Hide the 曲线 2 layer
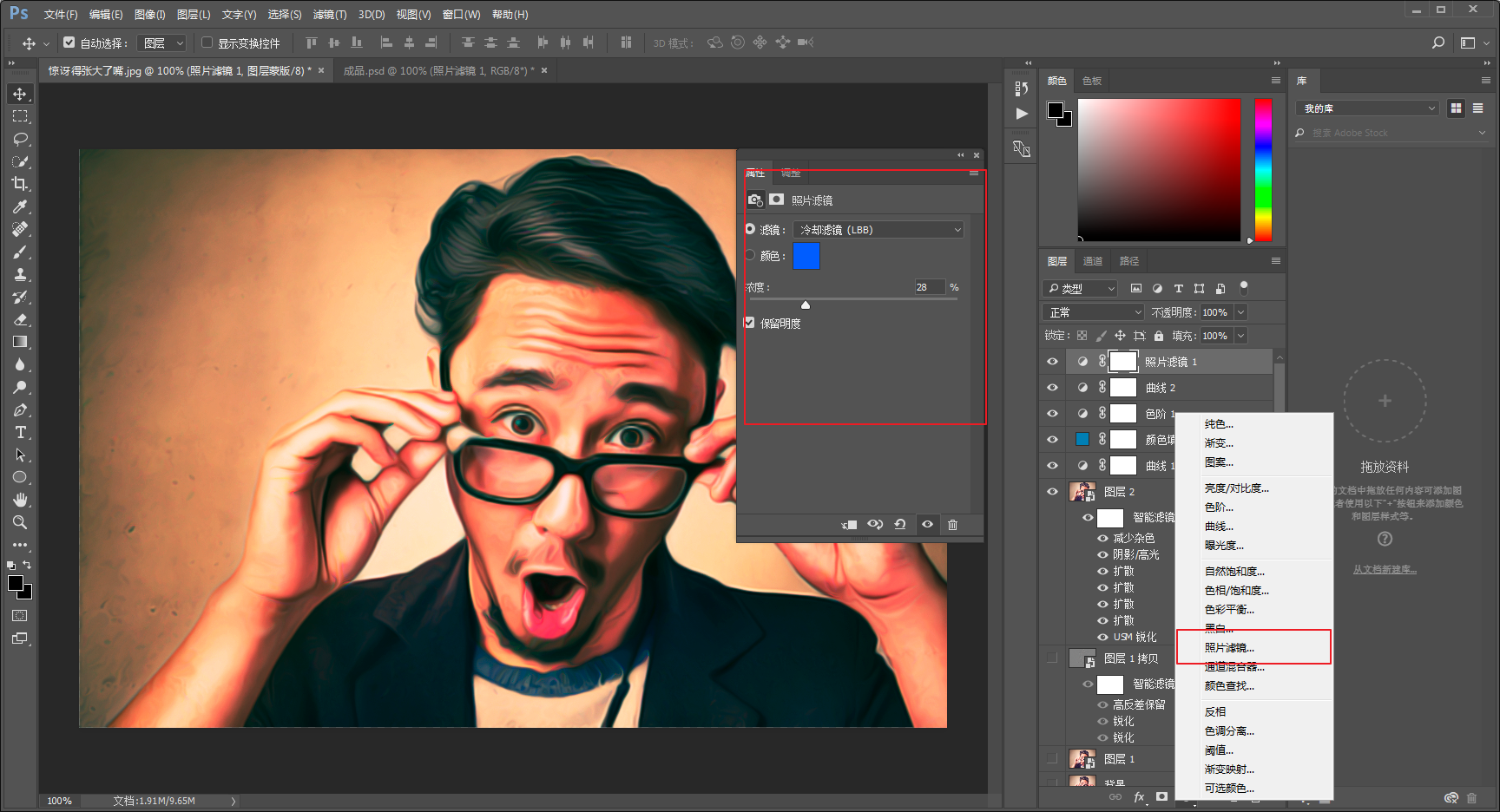 click(1052, 388)
